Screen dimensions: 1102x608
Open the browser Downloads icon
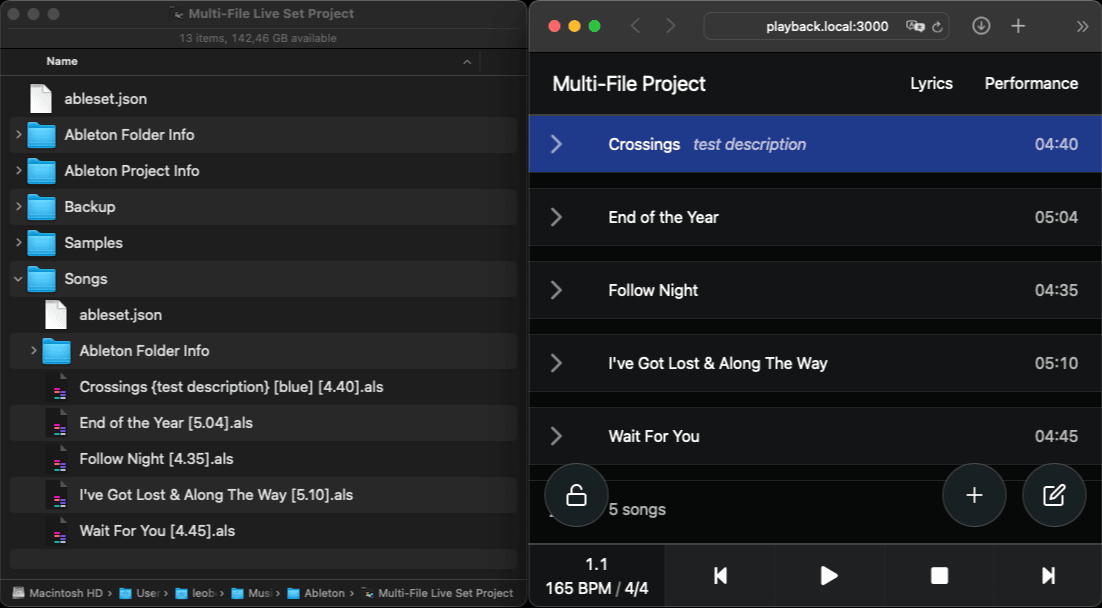tap(981, 26)
